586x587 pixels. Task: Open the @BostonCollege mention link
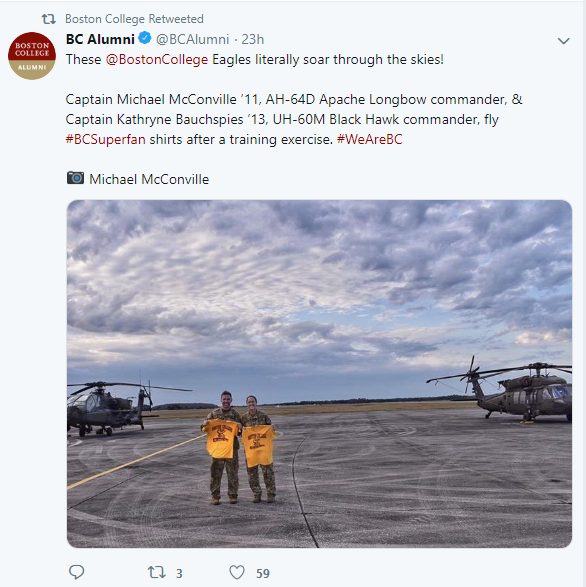(157, 60)
